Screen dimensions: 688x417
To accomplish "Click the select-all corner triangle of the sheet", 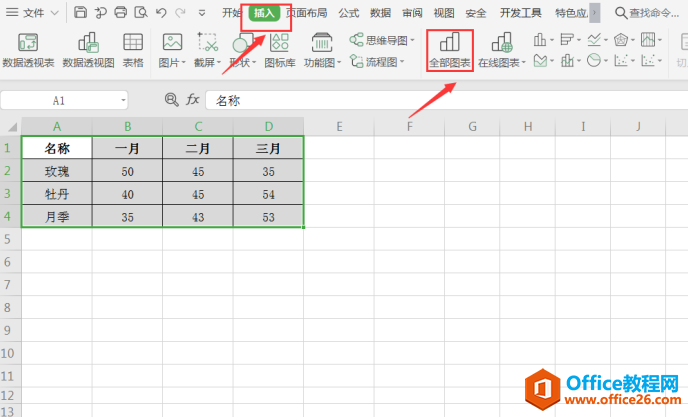I will pyautogui.click(x=11, y=127).
